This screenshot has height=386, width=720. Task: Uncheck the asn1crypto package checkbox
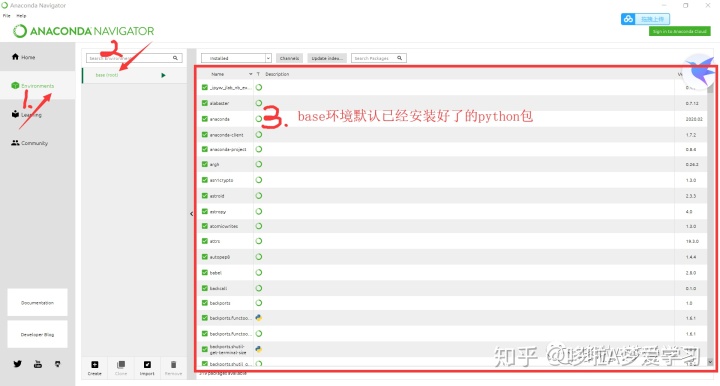pyautogui.click(x=205, y=180)
